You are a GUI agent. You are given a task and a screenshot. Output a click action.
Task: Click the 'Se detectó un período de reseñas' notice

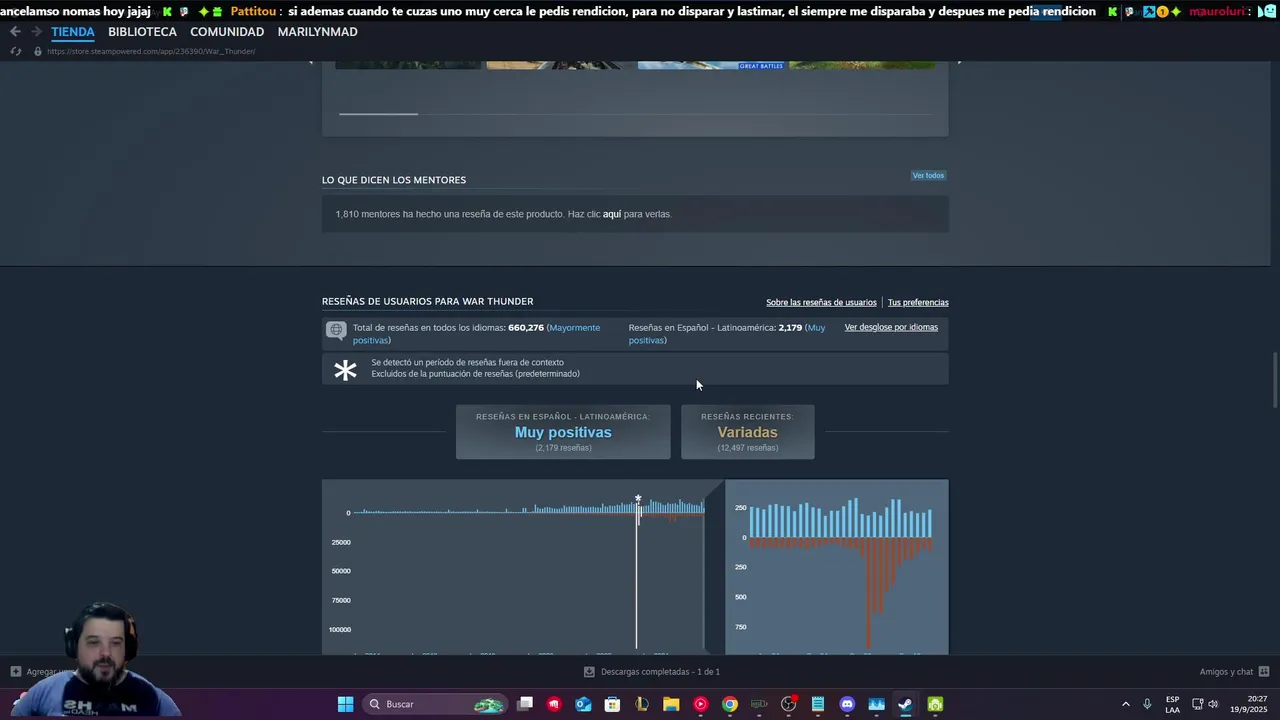tap(635, 369)
